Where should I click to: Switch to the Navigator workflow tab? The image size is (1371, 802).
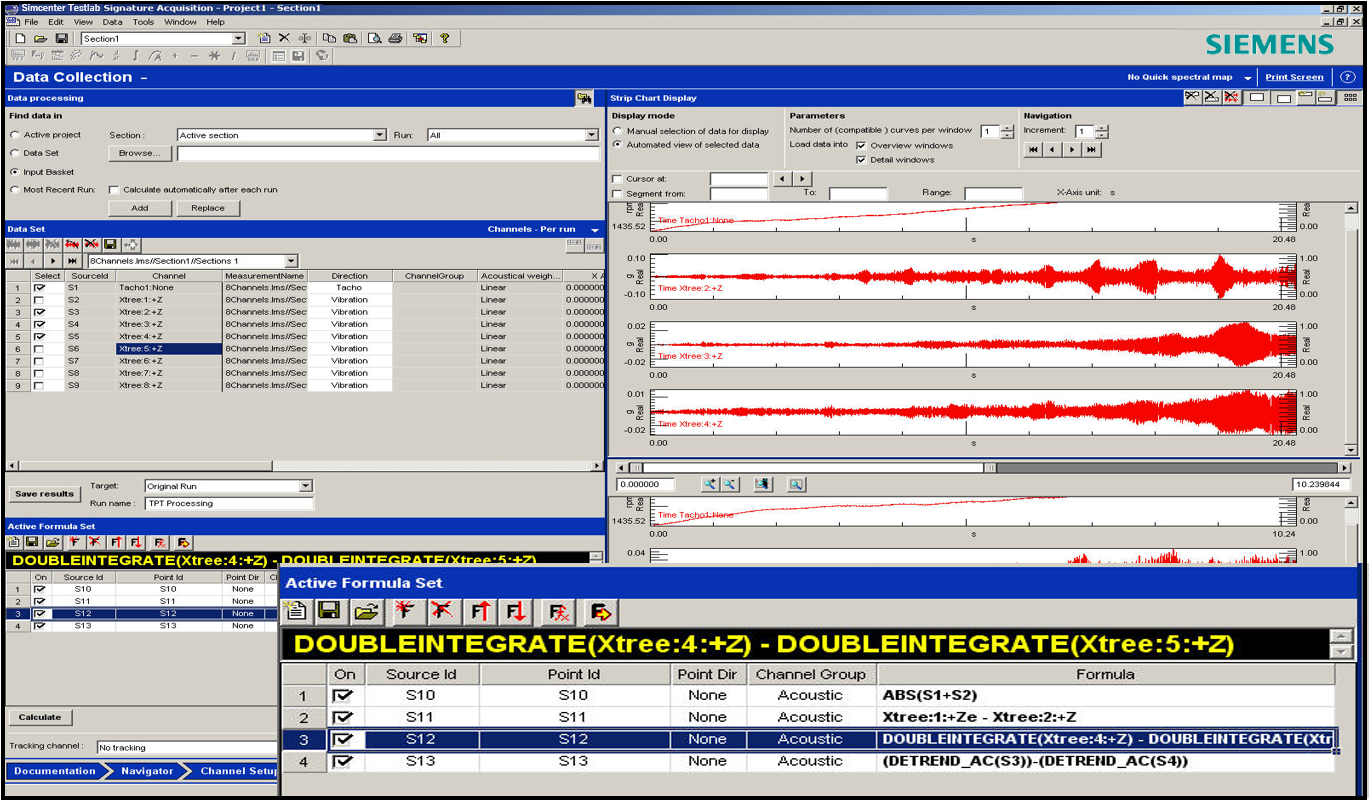click(147, 771)
